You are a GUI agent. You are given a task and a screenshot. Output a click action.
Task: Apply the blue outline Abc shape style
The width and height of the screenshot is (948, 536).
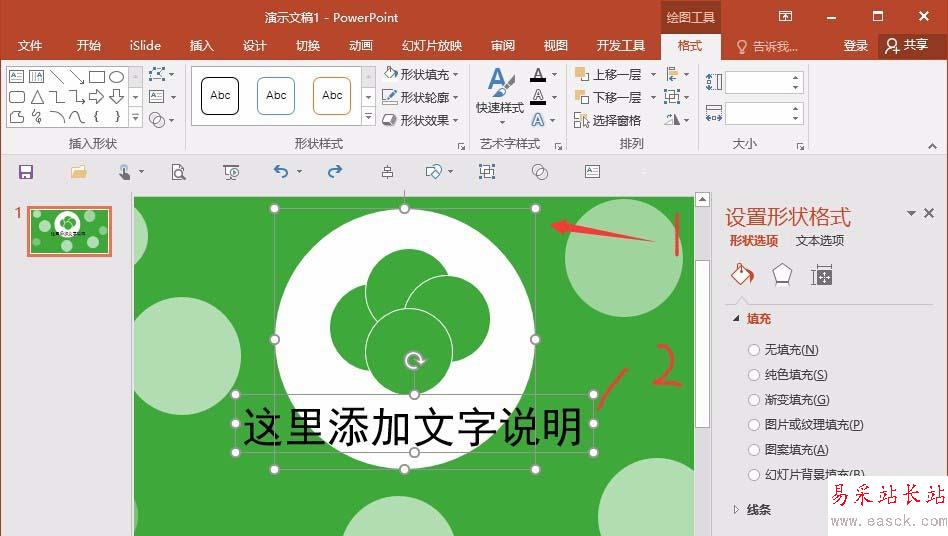pos(276,95)
